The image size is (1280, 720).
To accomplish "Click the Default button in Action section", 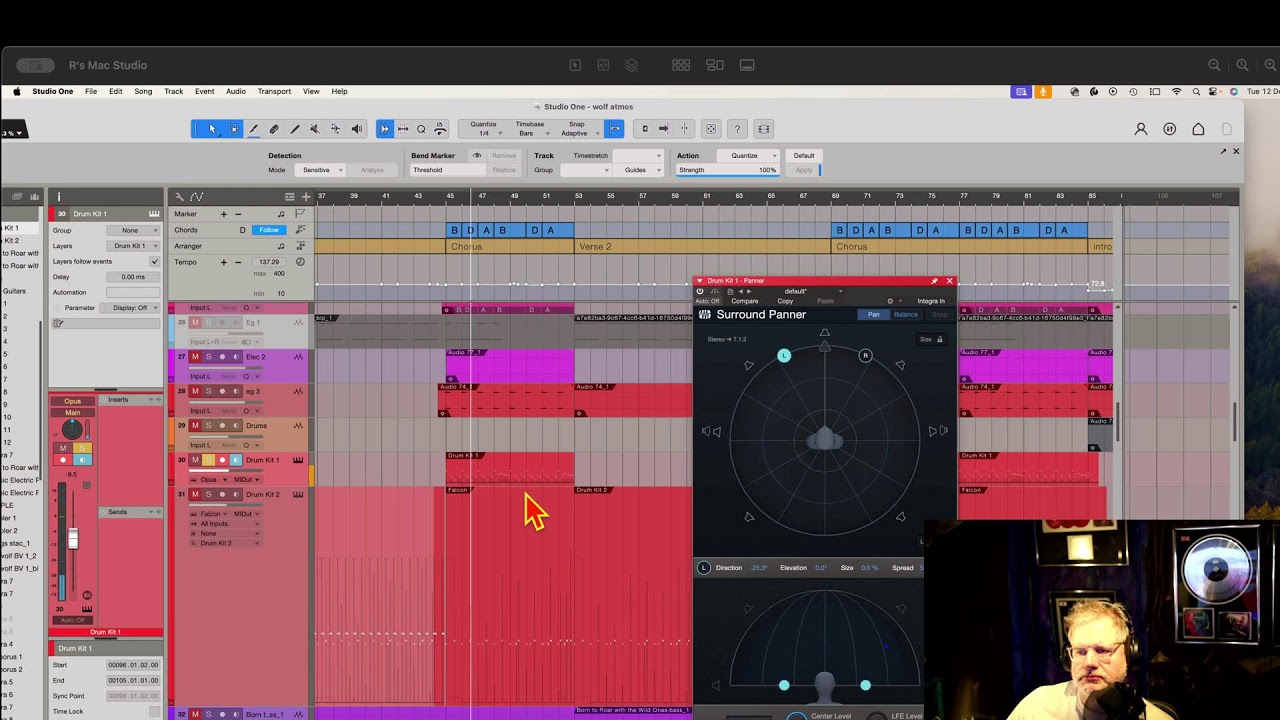I will [x=804, y=155].
